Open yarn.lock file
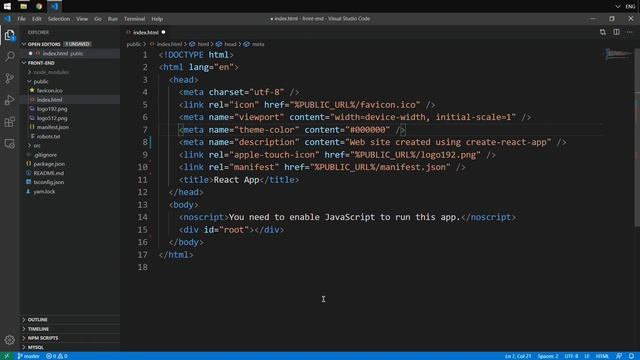640x360 pixels. pyautogui.click(x=44, y=191)
